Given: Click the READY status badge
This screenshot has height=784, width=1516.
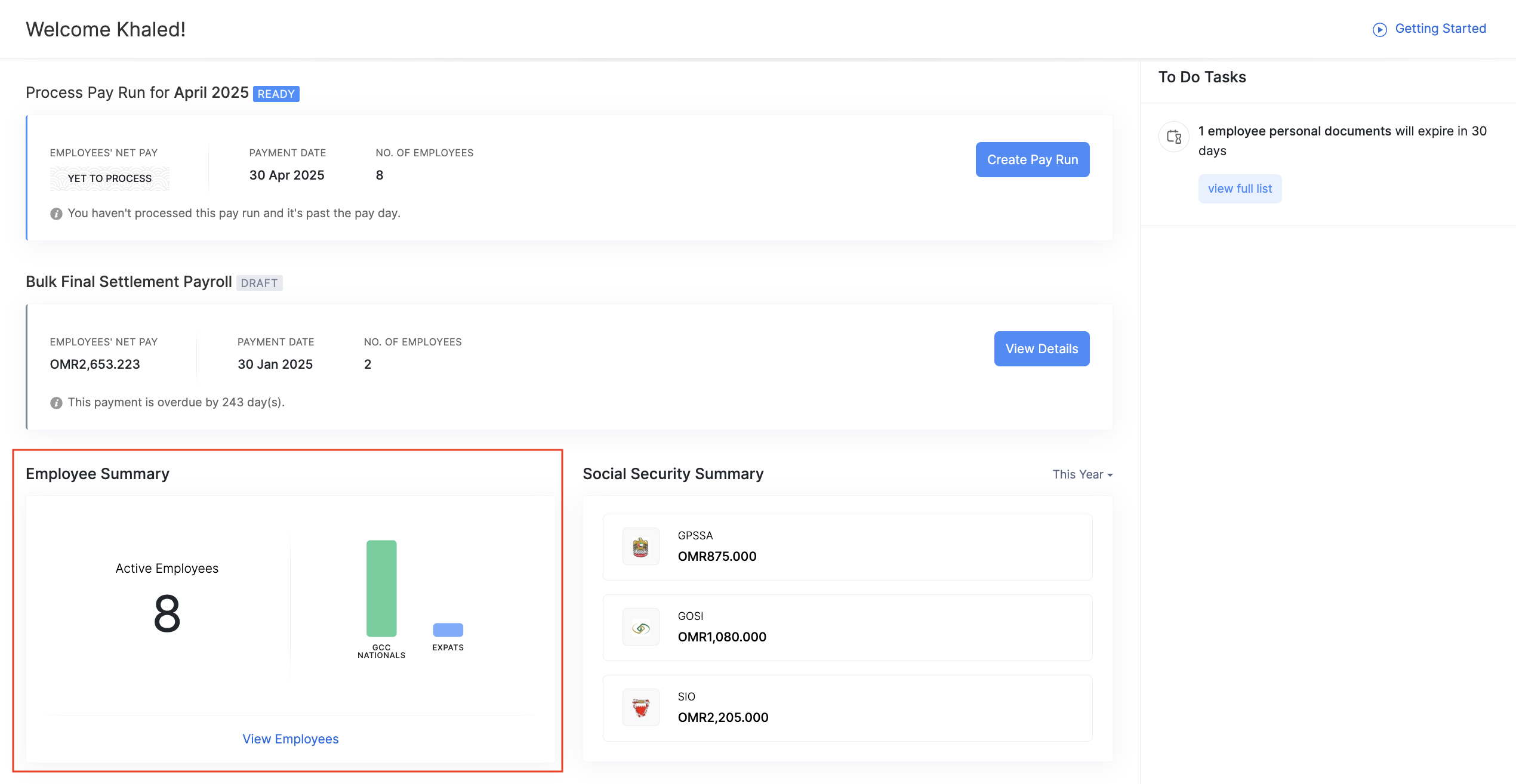Looking at the screenshot, I should pos(276,94).
